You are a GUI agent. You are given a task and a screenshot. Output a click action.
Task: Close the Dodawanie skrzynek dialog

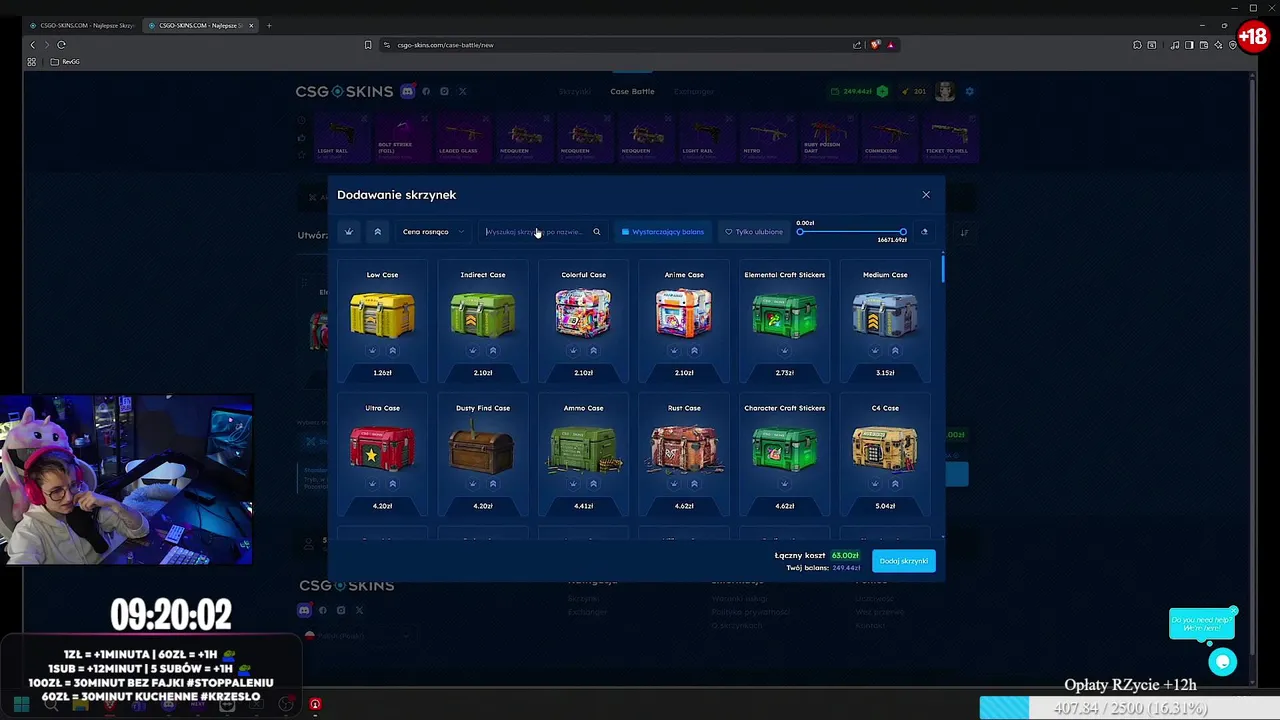click(x=926, y=195)
